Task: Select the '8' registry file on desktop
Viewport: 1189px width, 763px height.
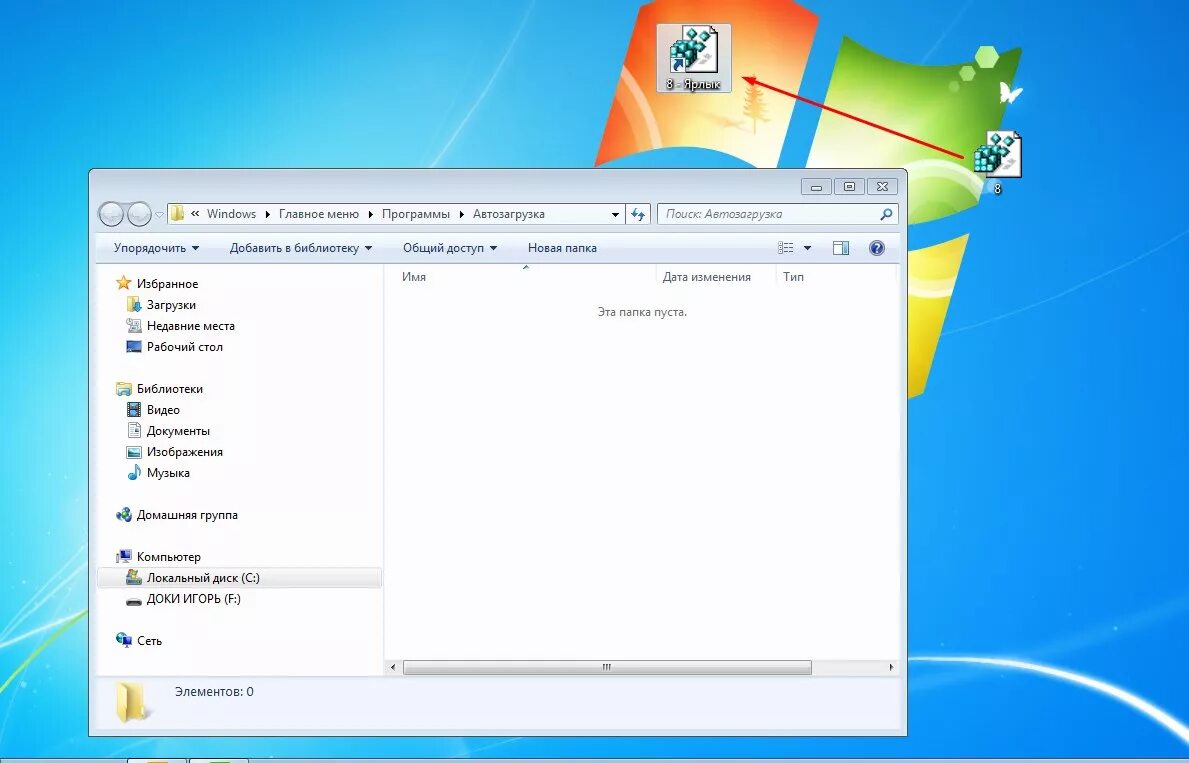Action: click(997, 163)
